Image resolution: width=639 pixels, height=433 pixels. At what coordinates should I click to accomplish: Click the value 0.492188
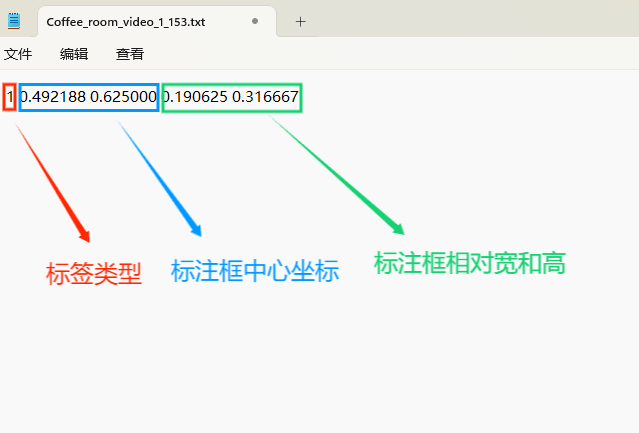(x=53, y=97)
